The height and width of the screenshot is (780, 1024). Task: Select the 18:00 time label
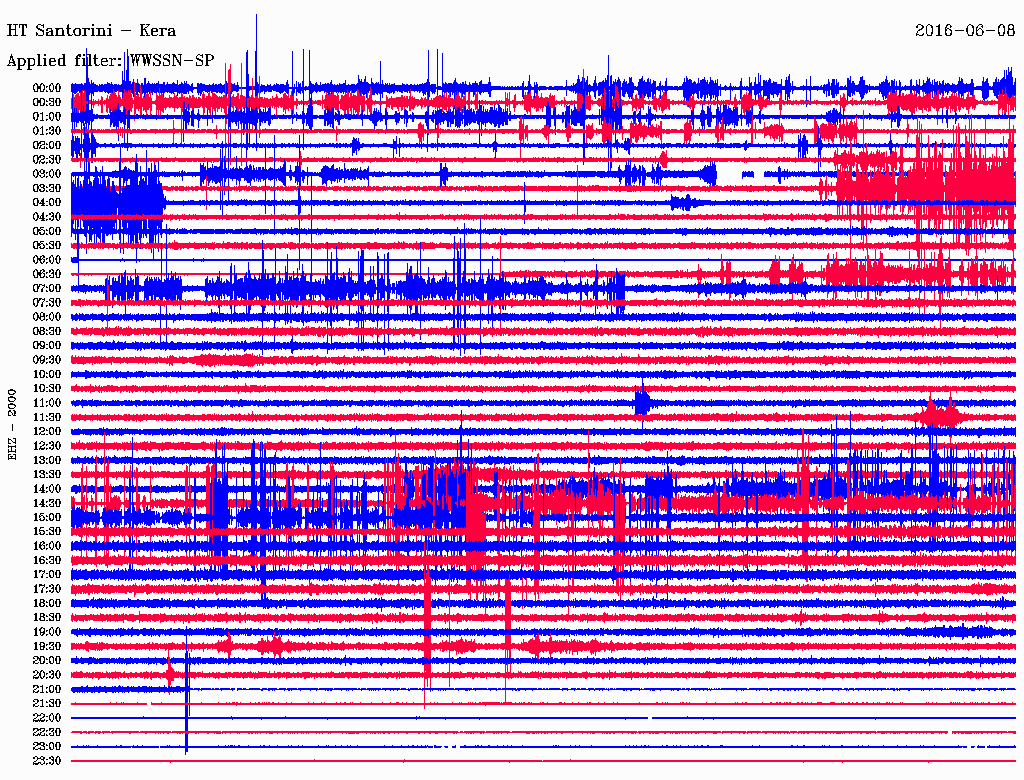pyautogui.click(x=47, y=603)
